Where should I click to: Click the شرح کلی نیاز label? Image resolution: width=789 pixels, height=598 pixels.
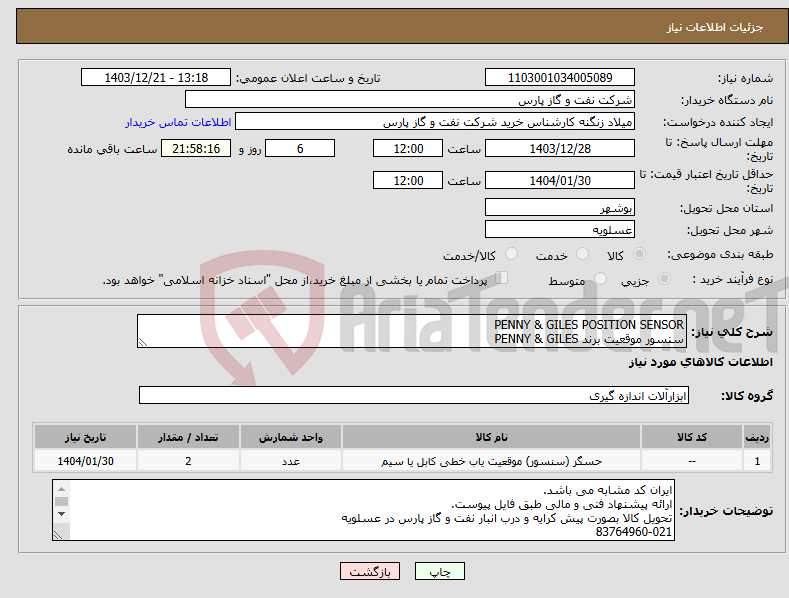[x=732, y=332]
